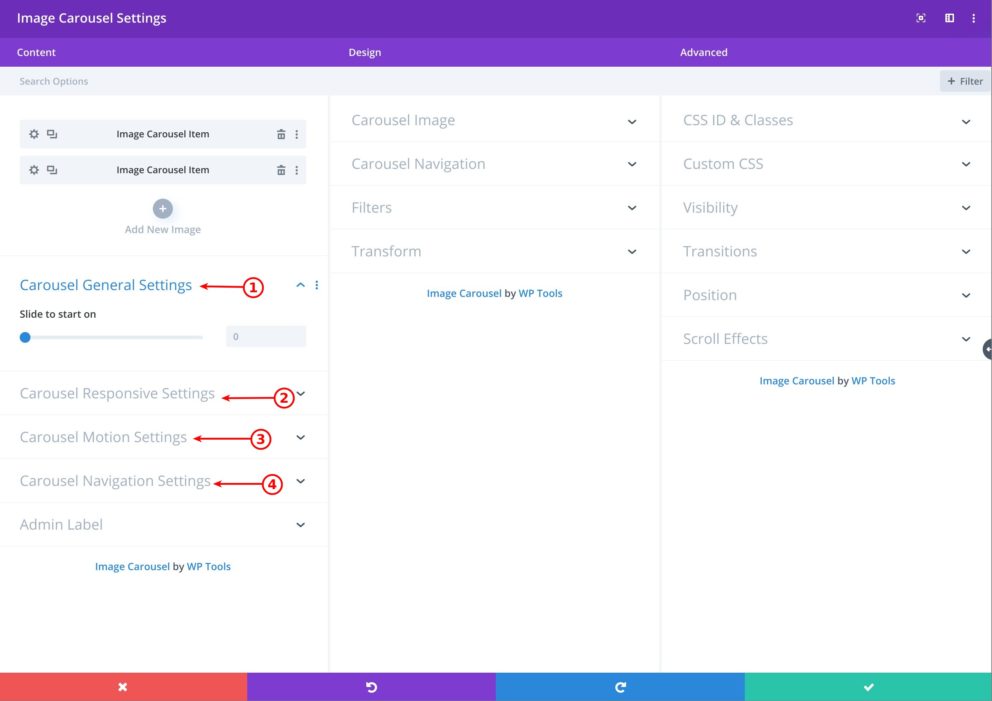Delete the first Image Carousel Item

point(281,133)
